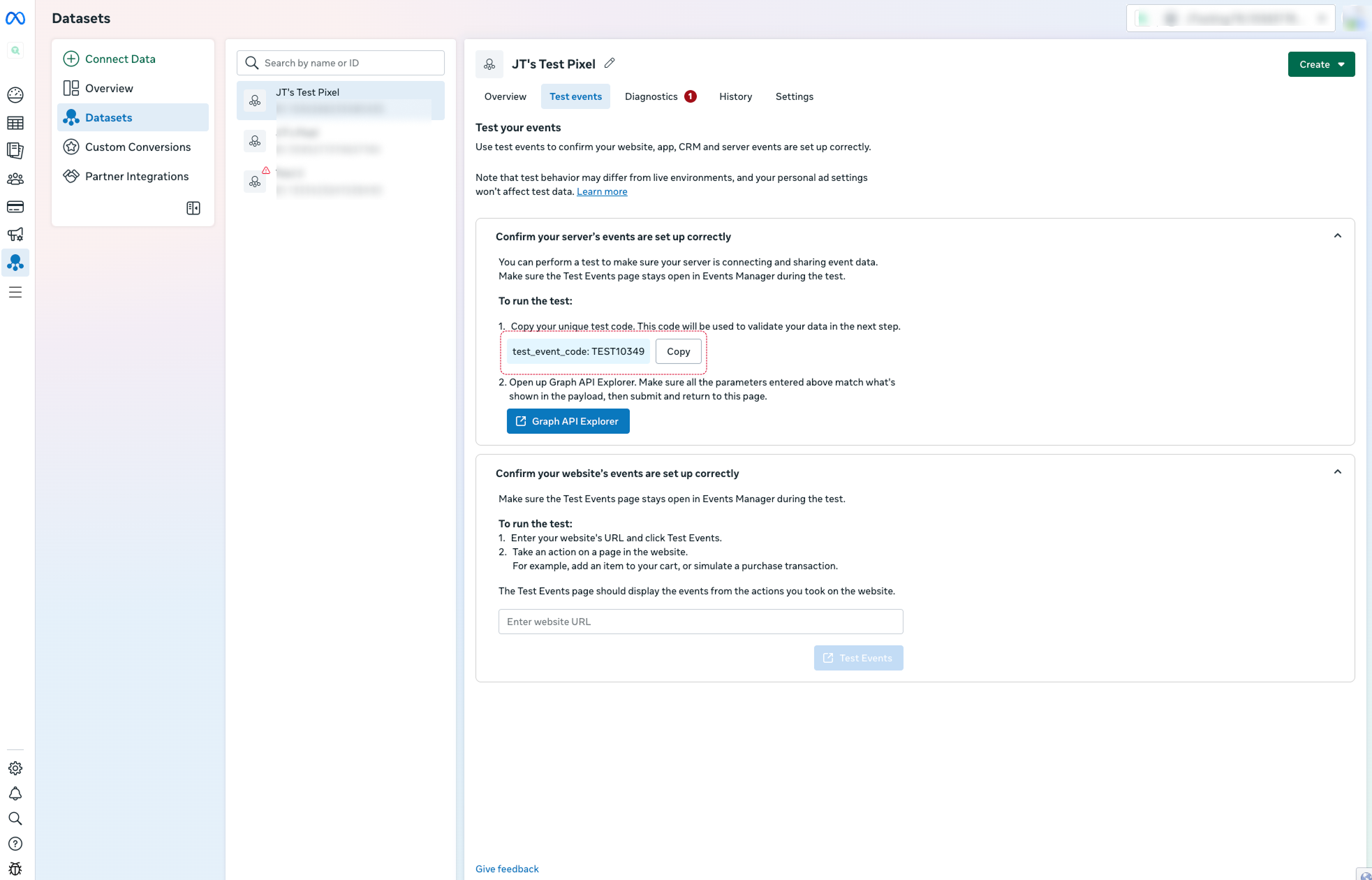This screenshot has width=1372, height=880.
Task: Open the all tools hamburger menu
Action: click(x=15, y=292)
